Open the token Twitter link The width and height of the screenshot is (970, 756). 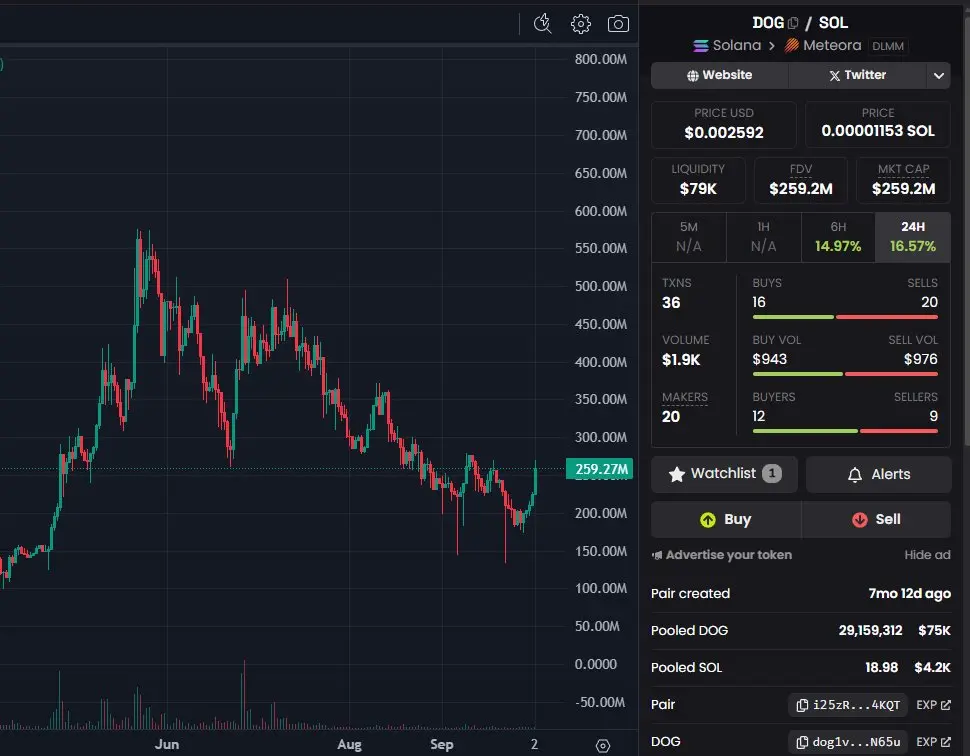857,75
